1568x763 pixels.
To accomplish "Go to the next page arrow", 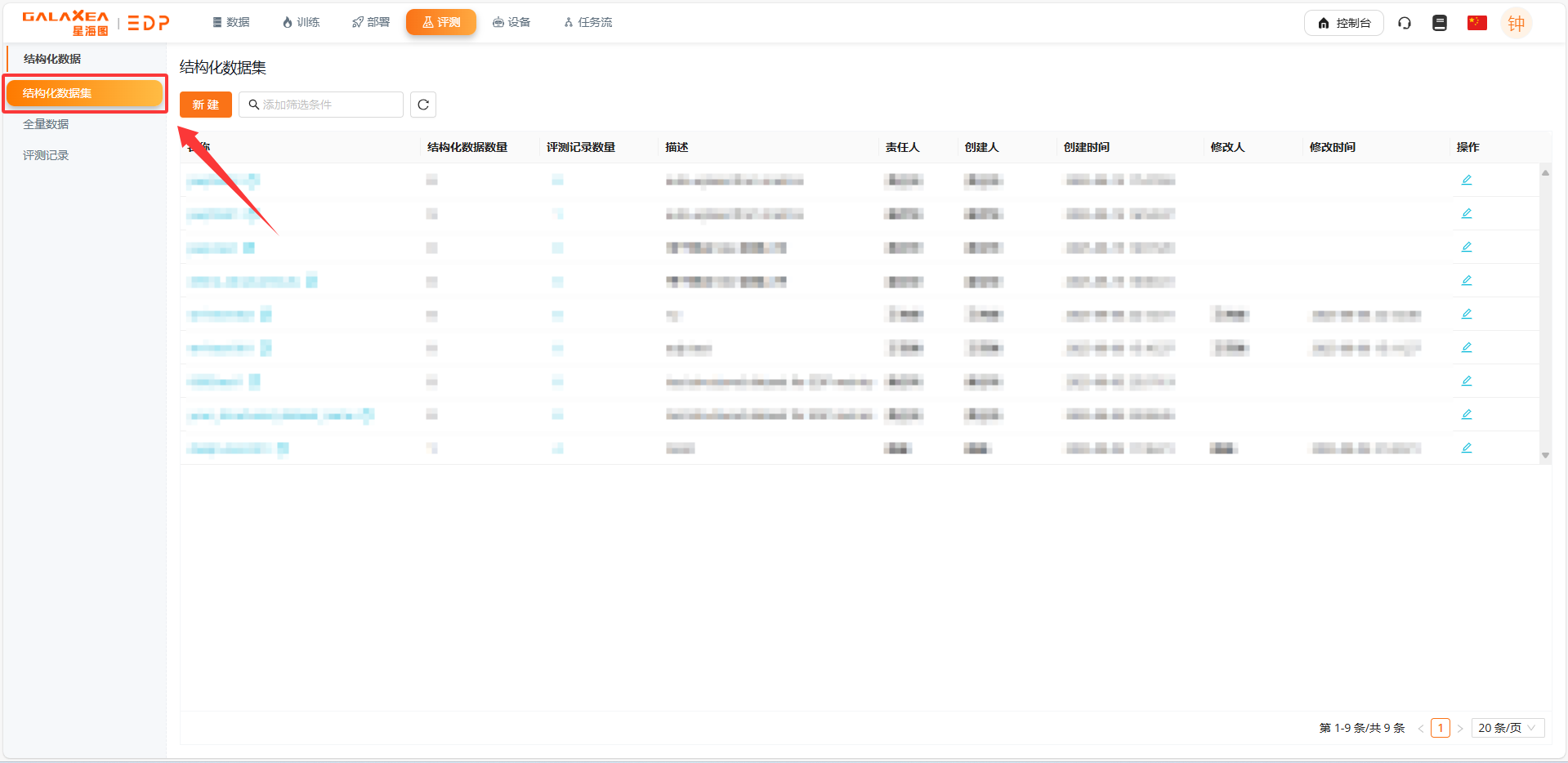I will point(1460,728).
